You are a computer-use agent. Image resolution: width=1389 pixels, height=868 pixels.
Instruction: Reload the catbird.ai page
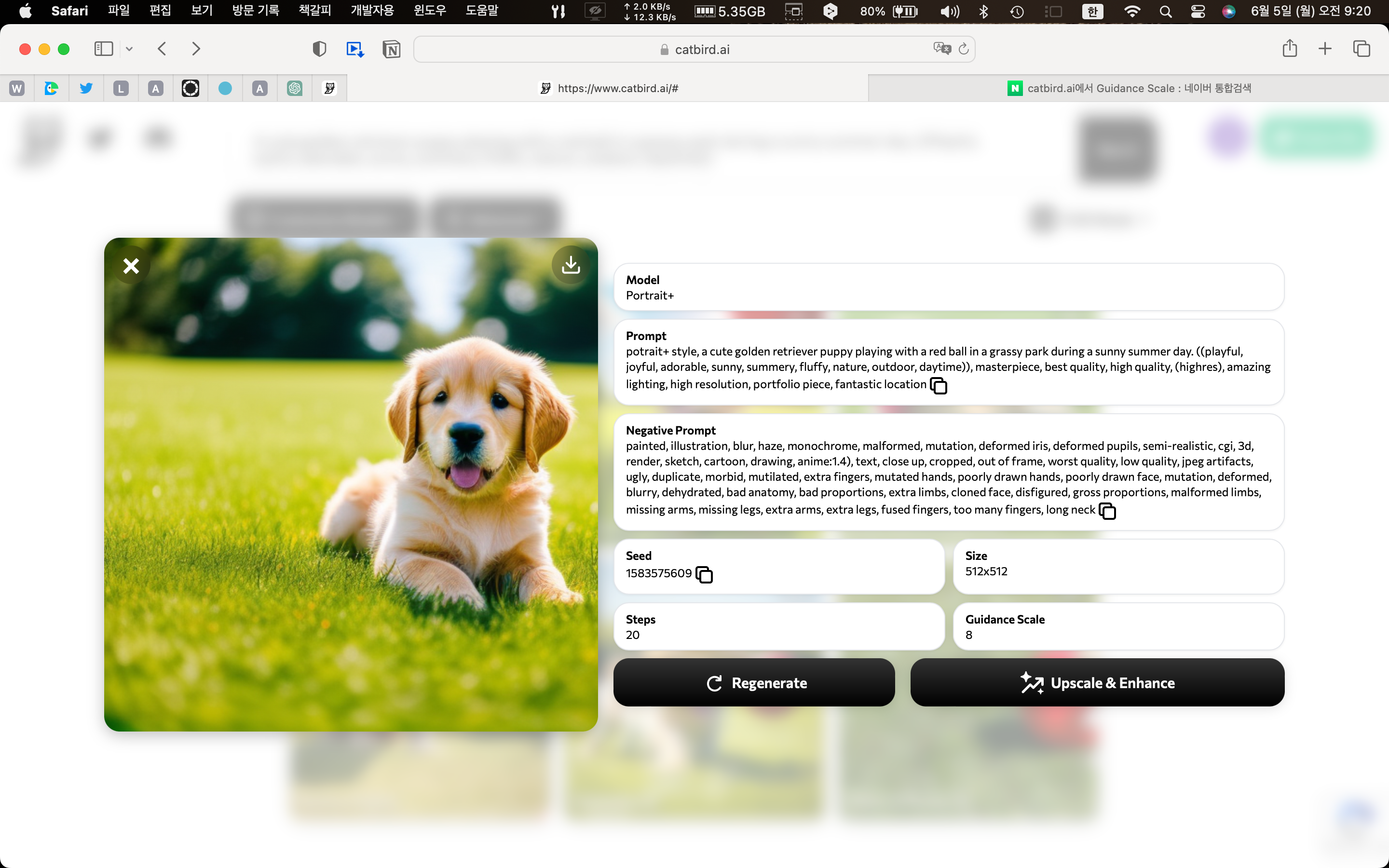(964, 49)
